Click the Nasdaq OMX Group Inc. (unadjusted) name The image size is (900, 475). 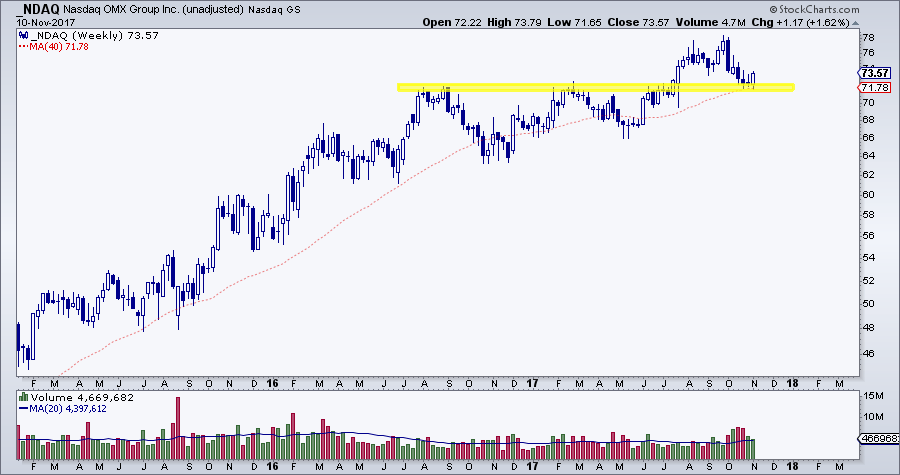(153, 10)
